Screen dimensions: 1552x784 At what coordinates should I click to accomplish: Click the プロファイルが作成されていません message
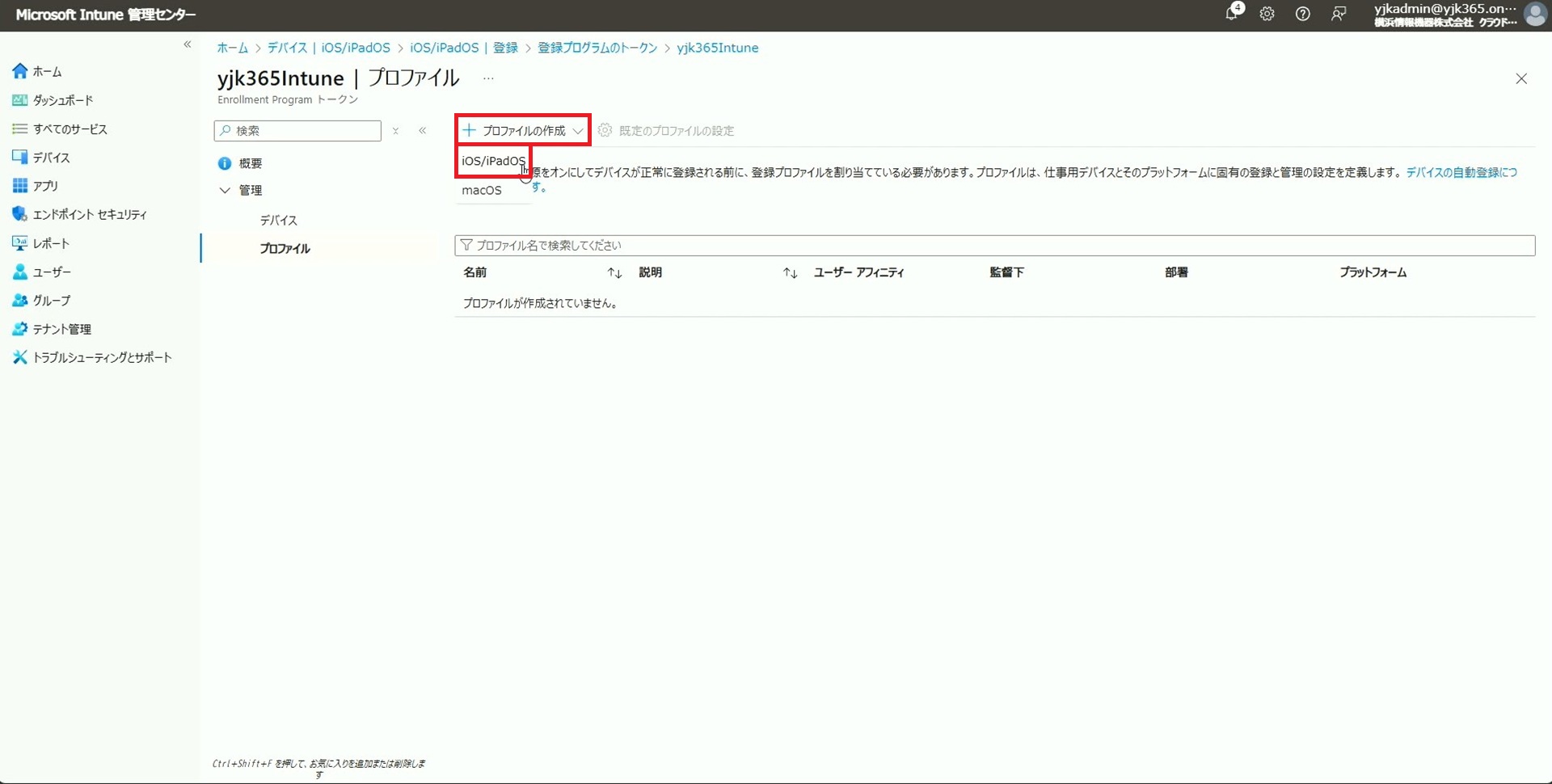pyautogui.click(x=540, y=304)
